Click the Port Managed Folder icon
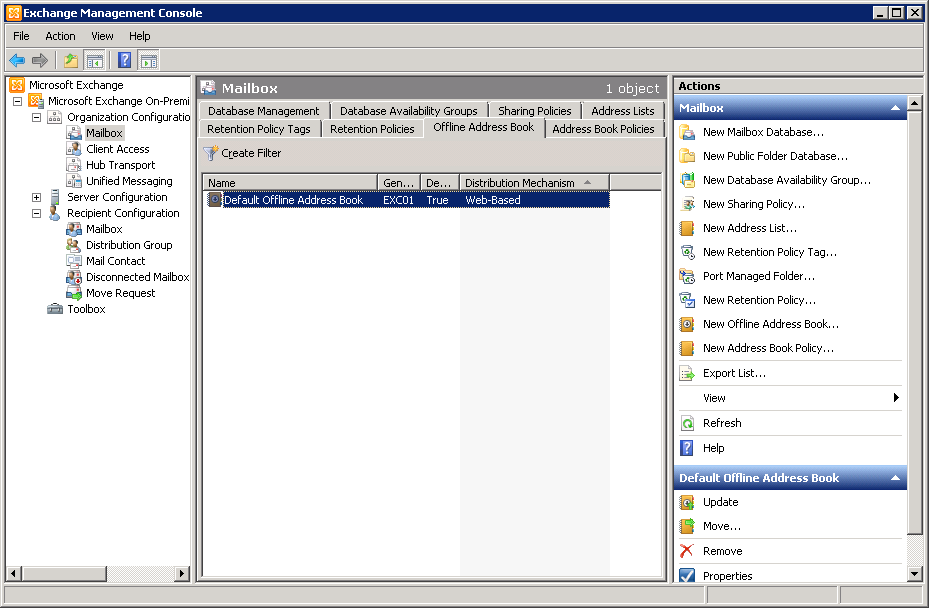The width and height of the screenshot is (929, 608). [x=687, y=276]
